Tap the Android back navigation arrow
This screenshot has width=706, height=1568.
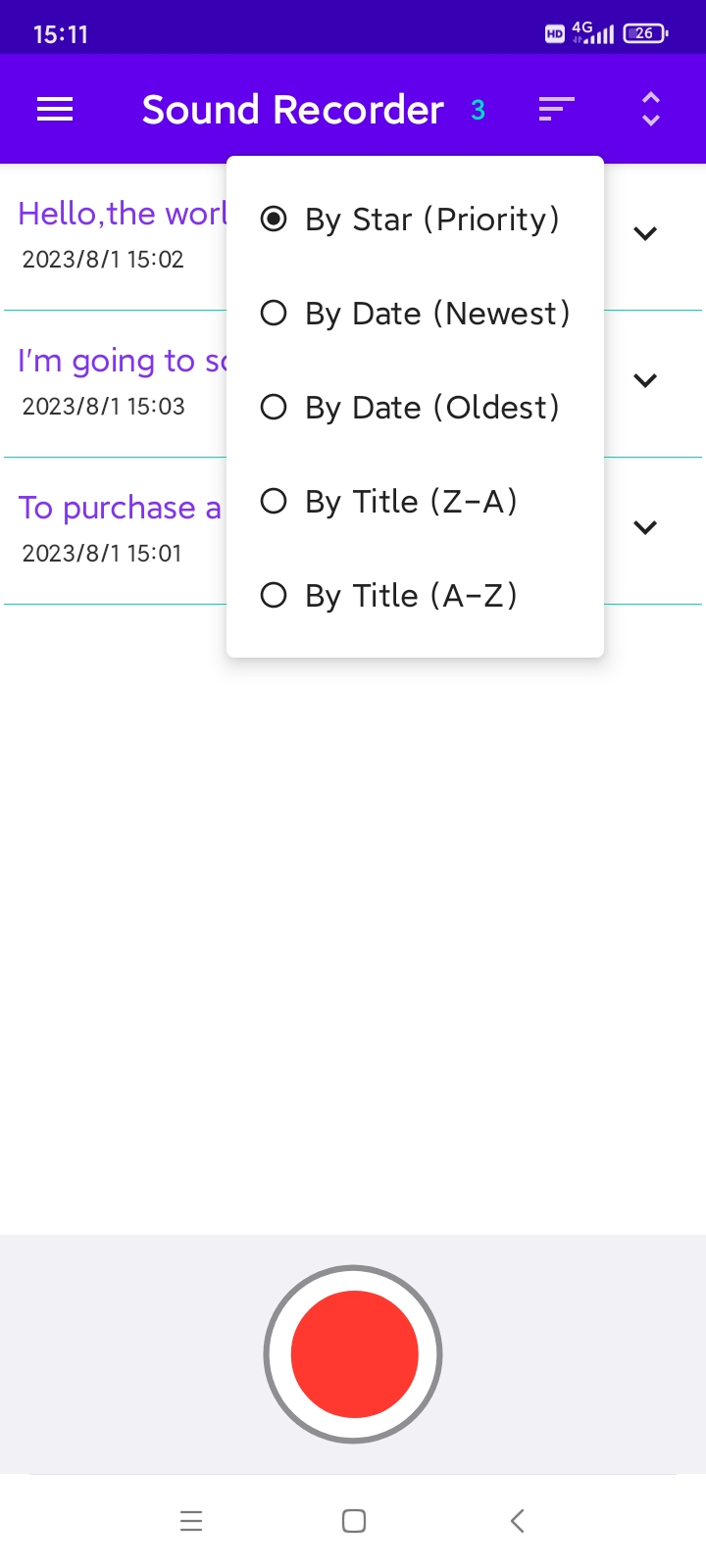tap(518, 1521)
